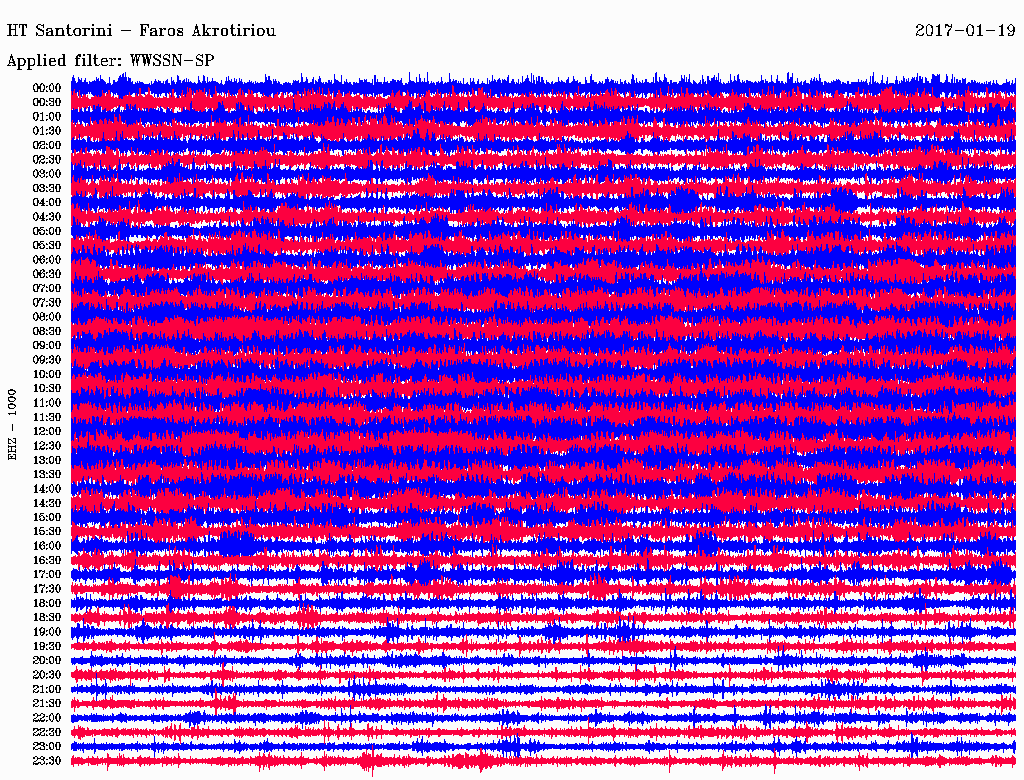The height and width of the screenshot is (780, 1024).
Task: Select the 00:30 time label
Action: [x=47, y=103]
